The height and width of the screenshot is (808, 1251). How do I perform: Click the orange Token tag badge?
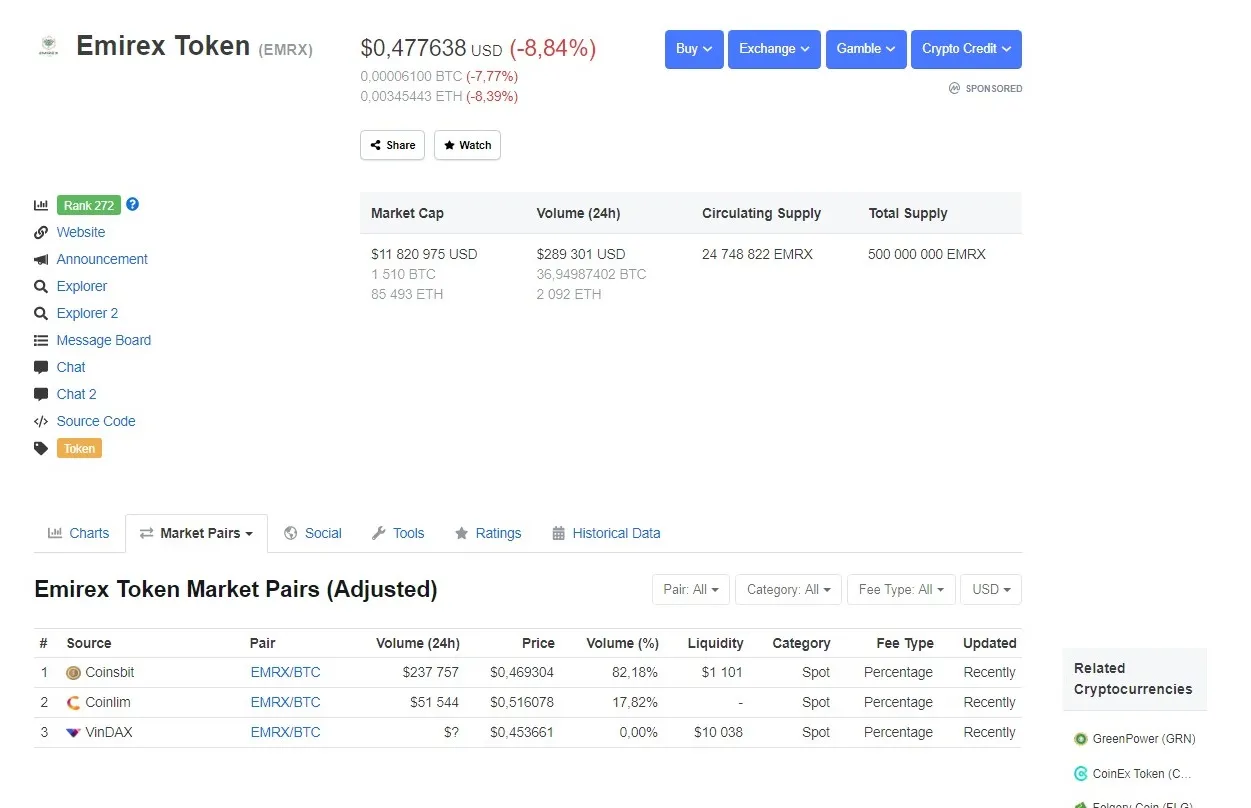[79, 448]
